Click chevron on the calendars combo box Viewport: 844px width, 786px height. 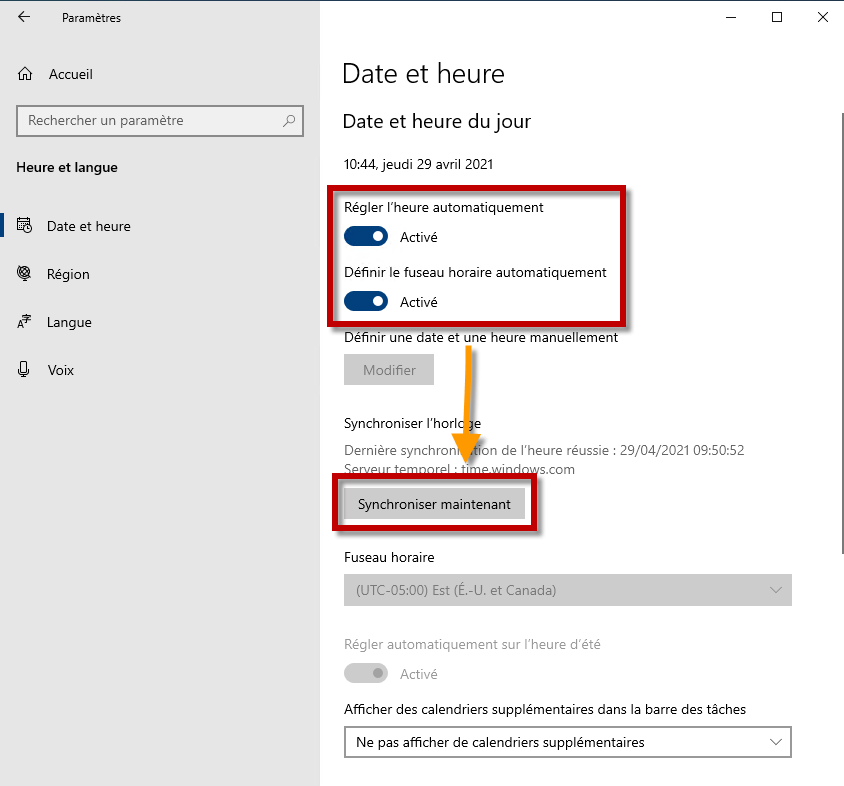tap(776, 742)
